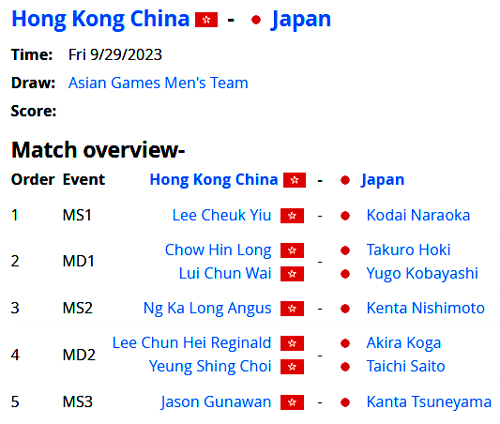
Task: Select Yeung Shing Choi player link
Action: (x=210, y=366)
